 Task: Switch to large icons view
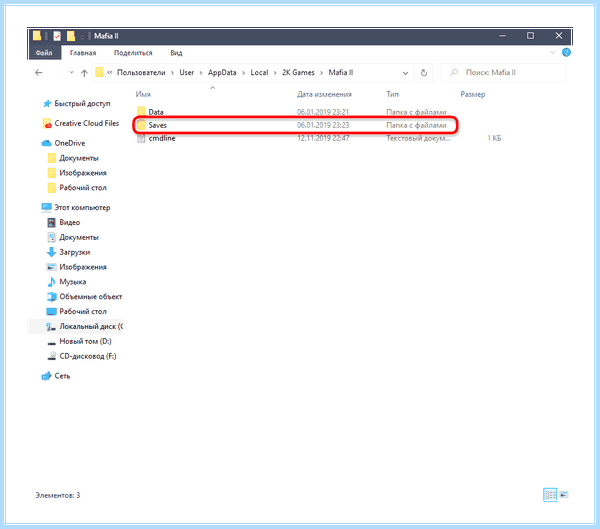pos(564,495)
